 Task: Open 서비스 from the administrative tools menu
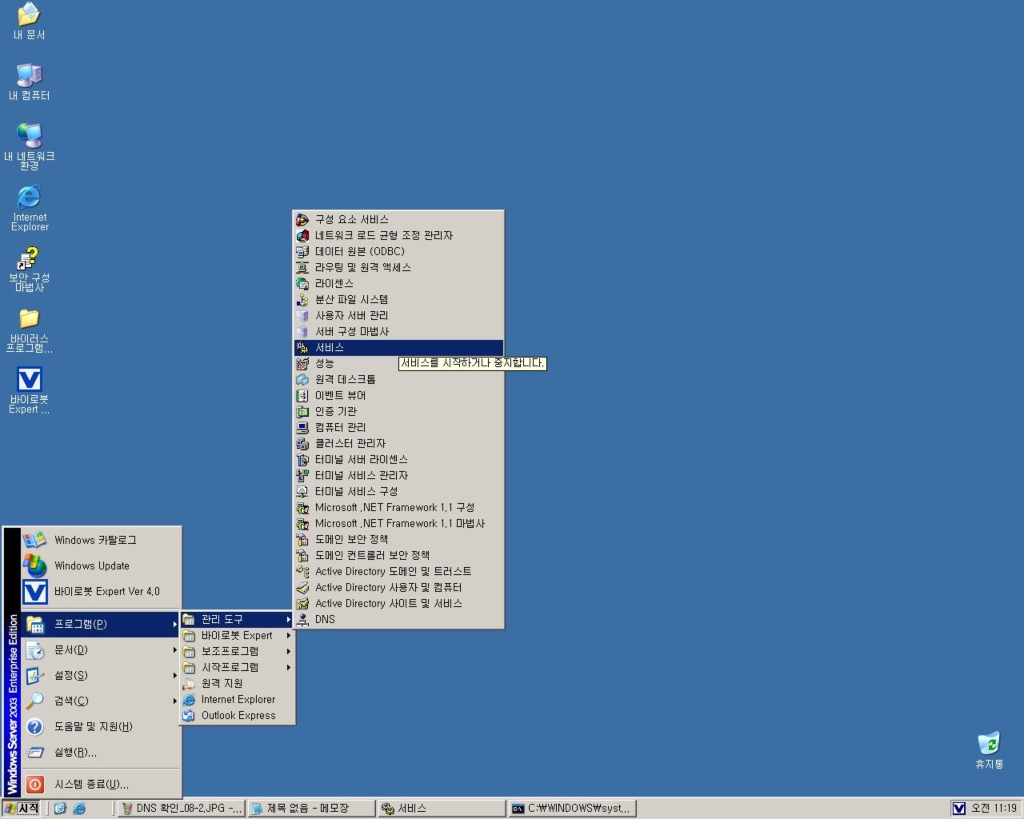(398, 347)
